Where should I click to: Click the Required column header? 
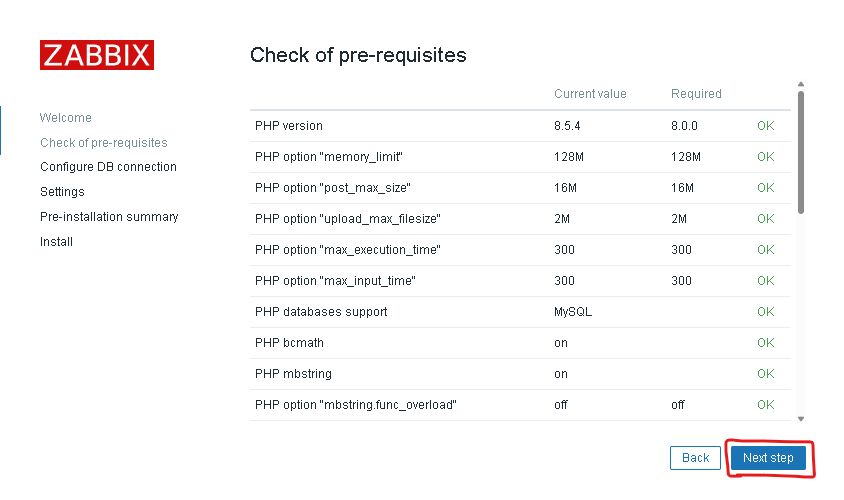(x=696, y=94)
